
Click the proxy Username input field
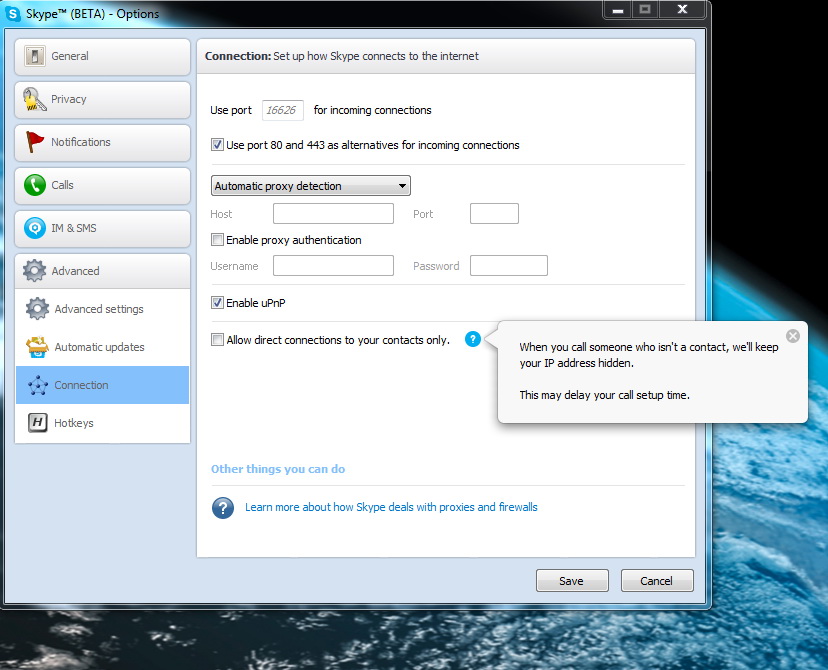click(x=333, y=266)
